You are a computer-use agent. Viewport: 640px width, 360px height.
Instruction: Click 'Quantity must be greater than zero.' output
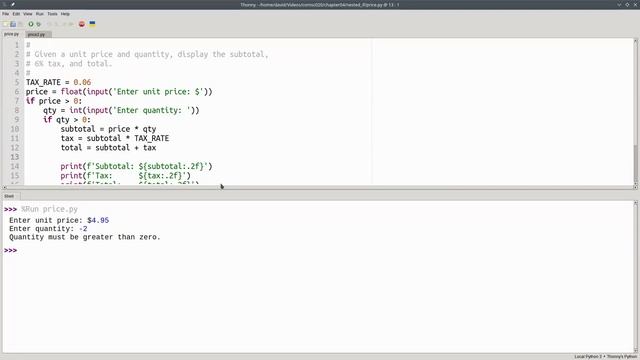click(85, 237)
